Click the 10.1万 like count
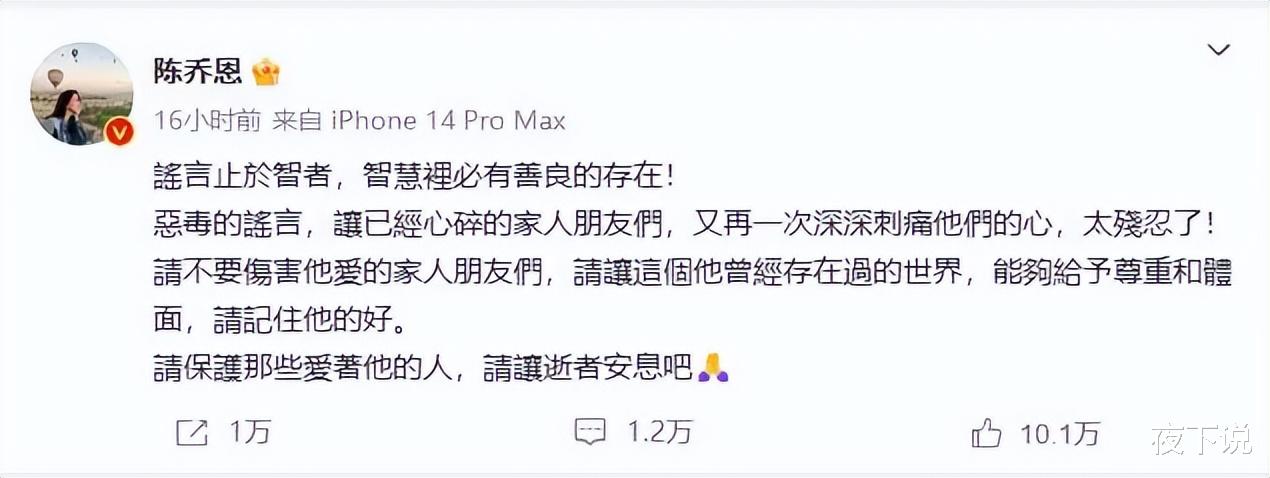 (x=1060, y=432)
